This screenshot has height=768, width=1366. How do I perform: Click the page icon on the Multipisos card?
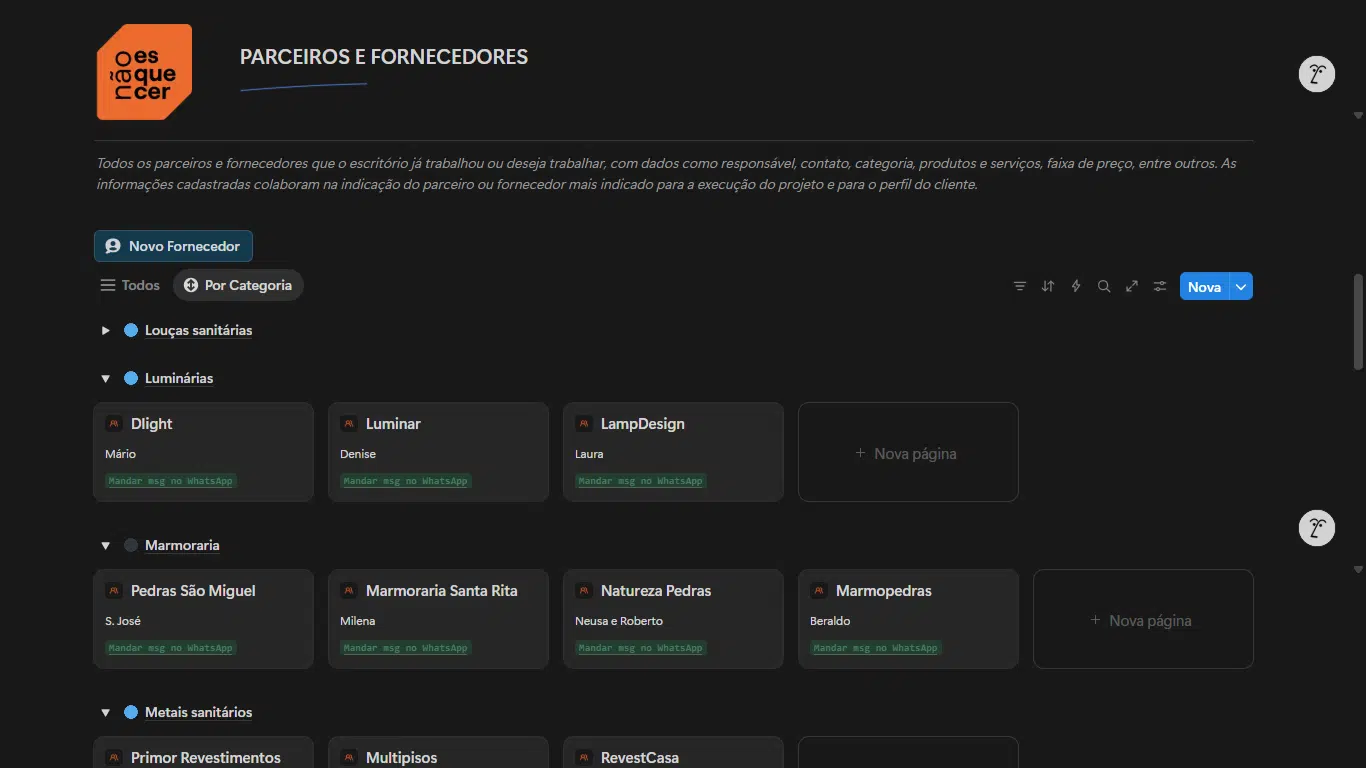tap(349, 758)
